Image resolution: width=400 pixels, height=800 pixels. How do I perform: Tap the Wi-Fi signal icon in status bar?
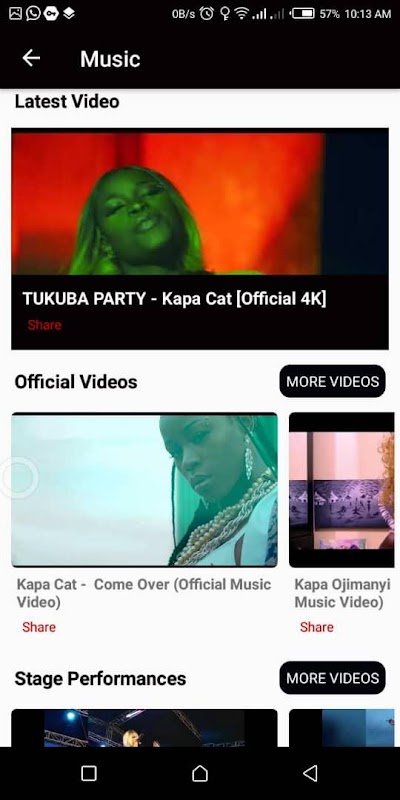pyautogui.click(x=241, y=14)
